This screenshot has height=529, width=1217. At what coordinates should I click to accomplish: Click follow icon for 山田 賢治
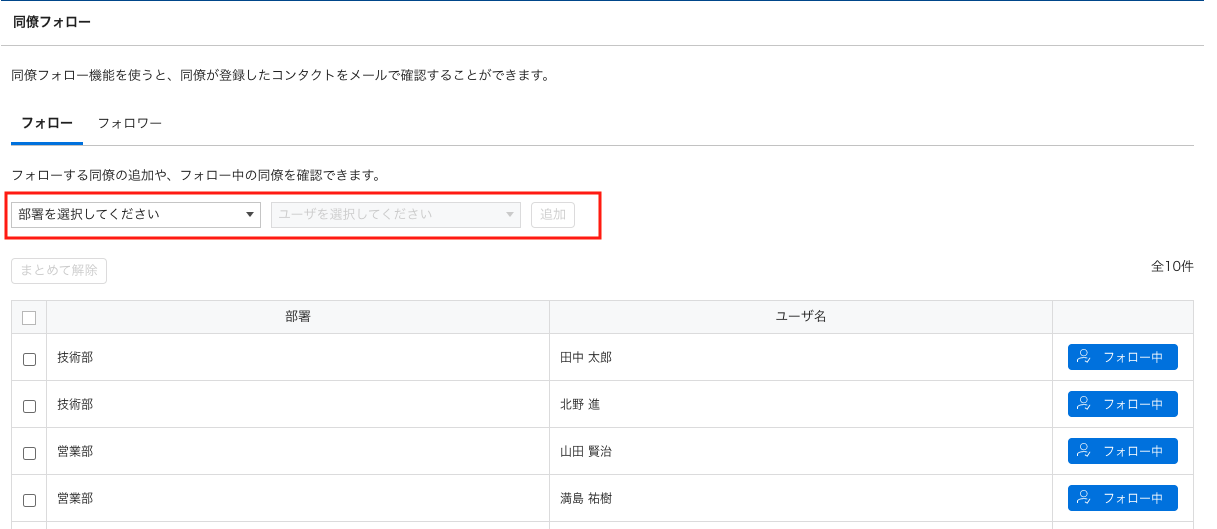(x=1083, y=451)
